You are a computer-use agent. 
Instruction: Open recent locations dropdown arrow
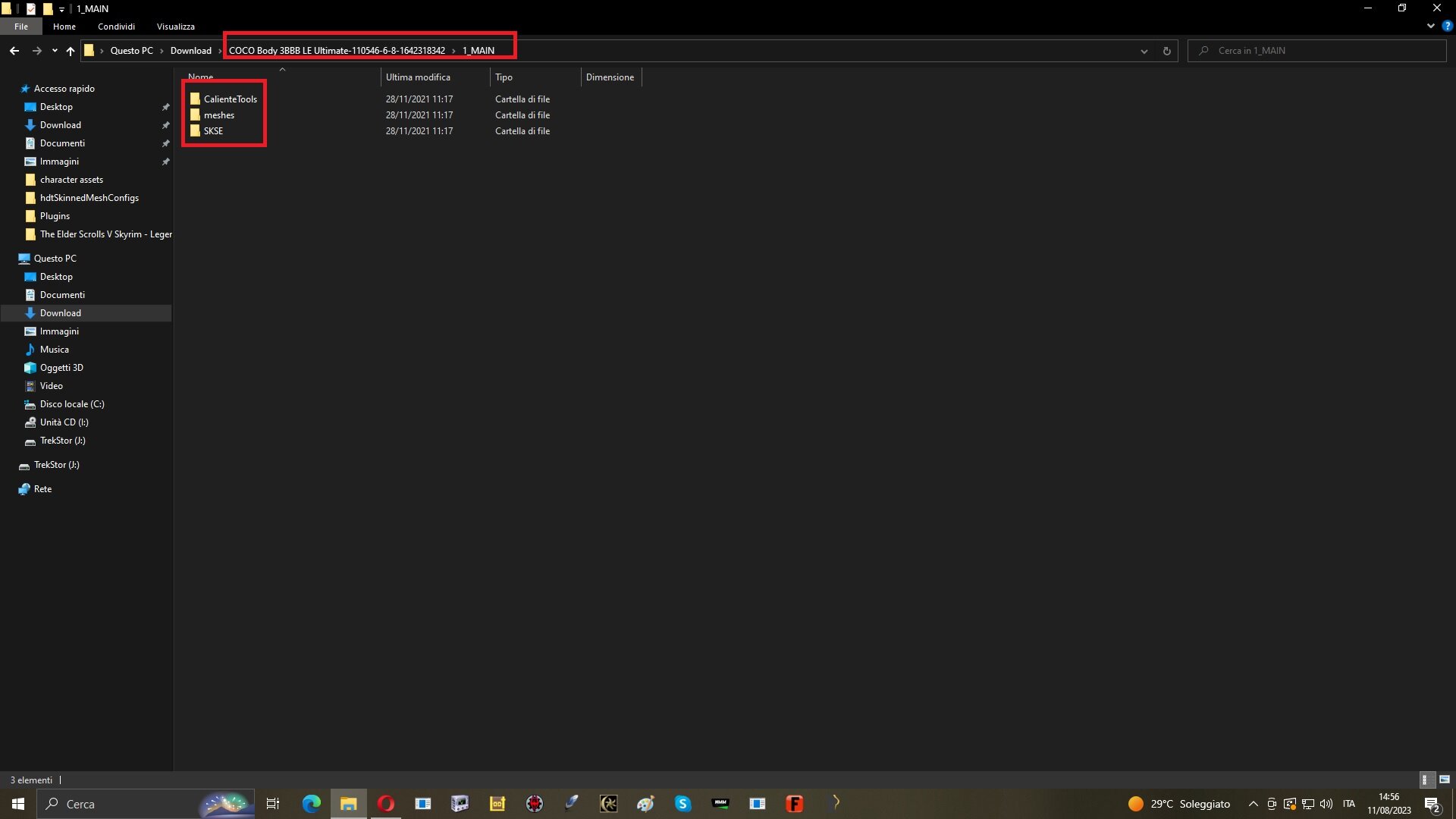coord(55,51)
